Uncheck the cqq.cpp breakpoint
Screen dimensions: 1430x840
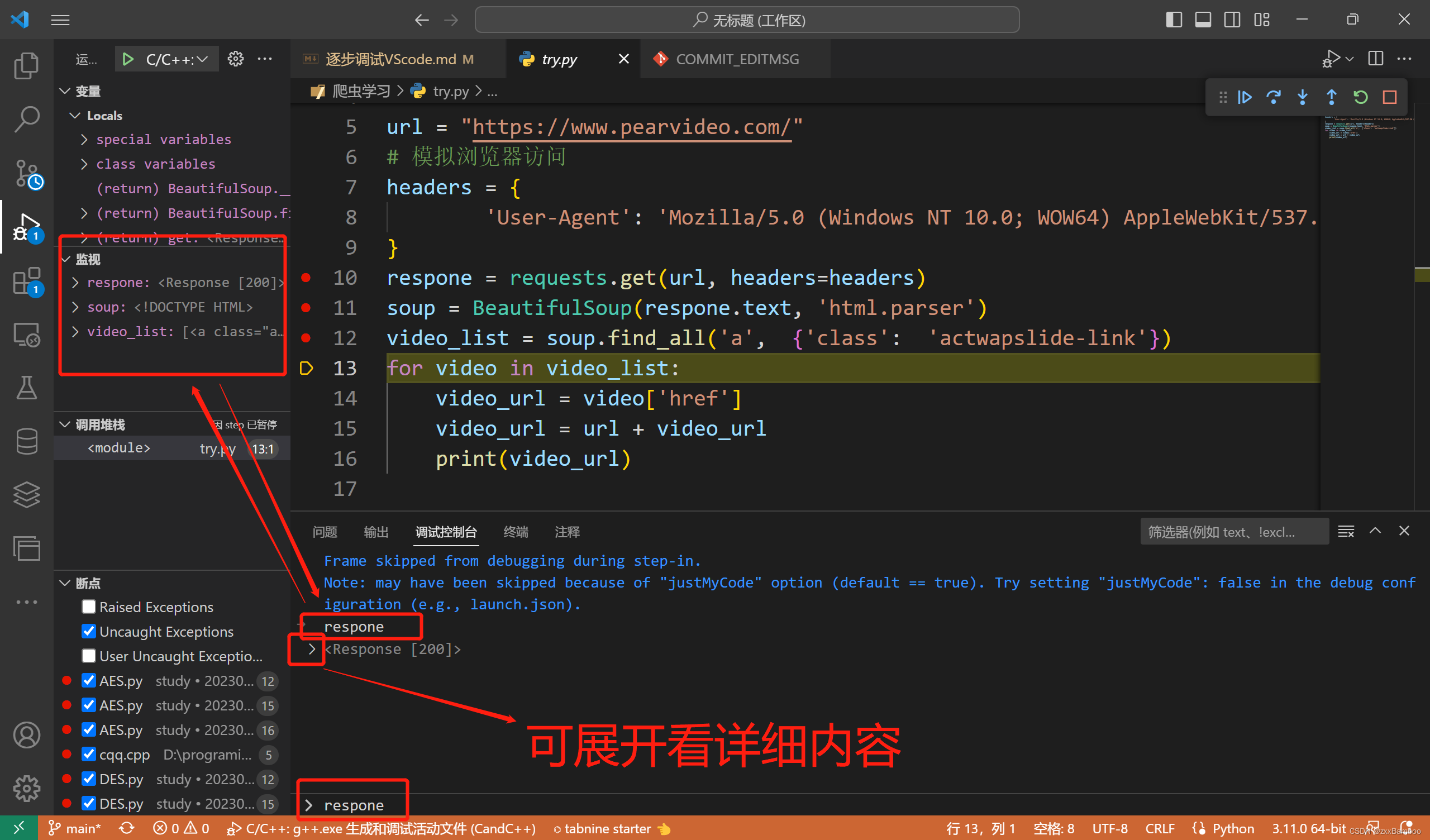88,755
